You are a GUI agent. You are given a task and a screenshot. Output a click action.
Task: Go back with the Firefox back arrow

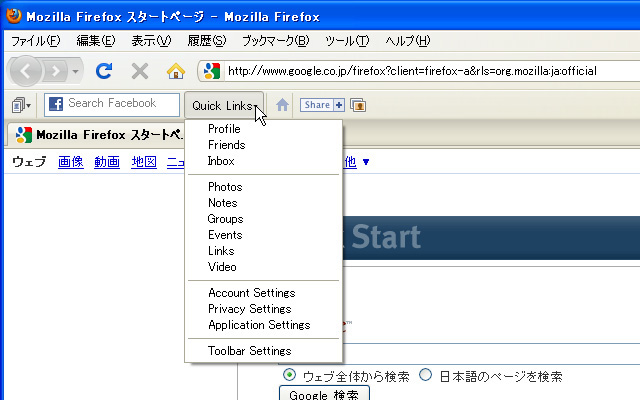pyautogui.click(x=25, y=71)
